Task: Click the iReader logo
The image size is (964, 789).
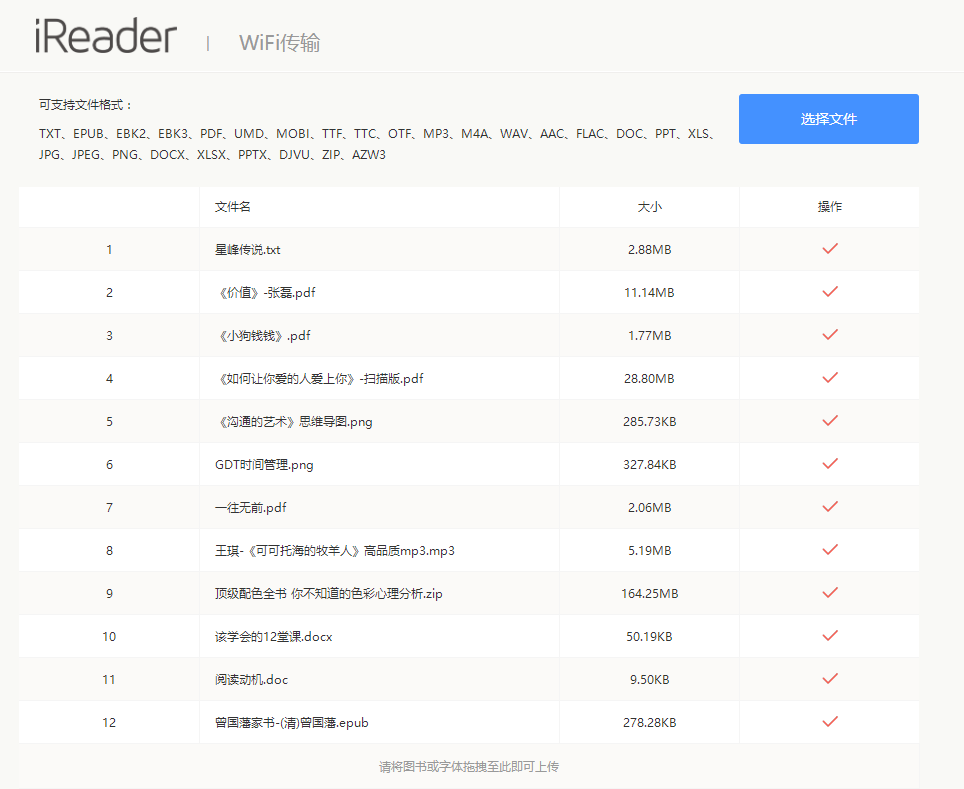Action: pos(106,37)
